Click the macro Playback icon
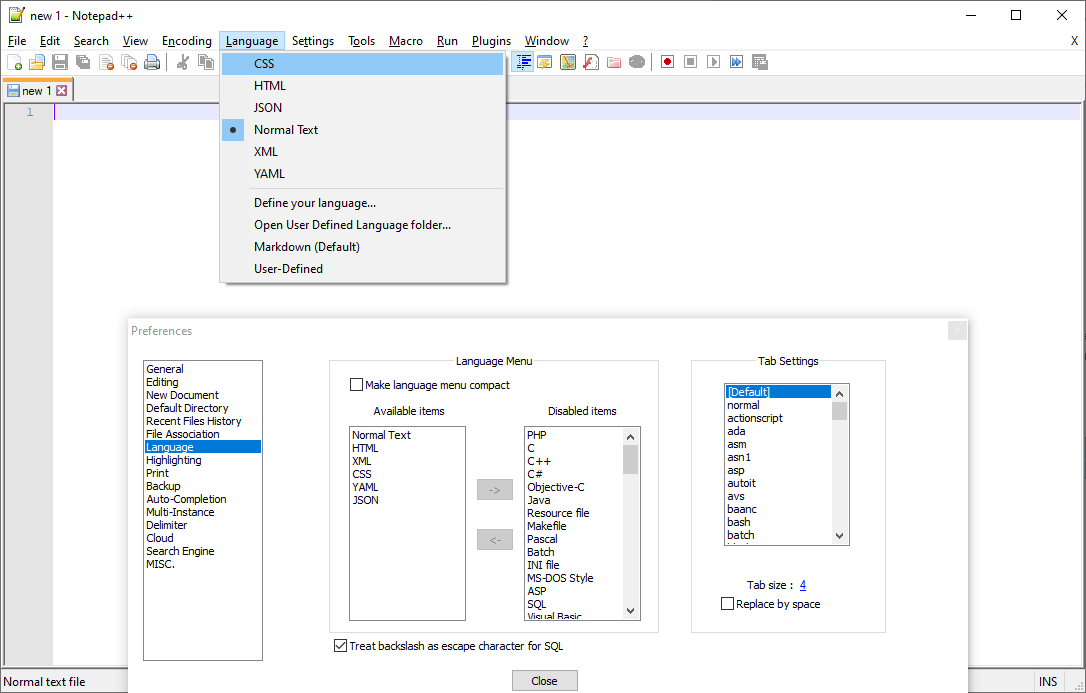The height and width of the screenshot is (693, 1086). tap(713, 62)
